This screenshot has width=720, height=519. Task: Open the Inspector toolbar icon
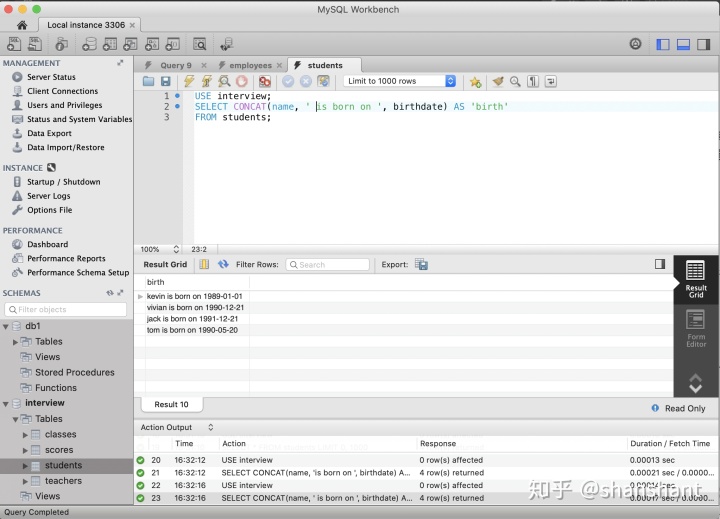coord(61,44)
